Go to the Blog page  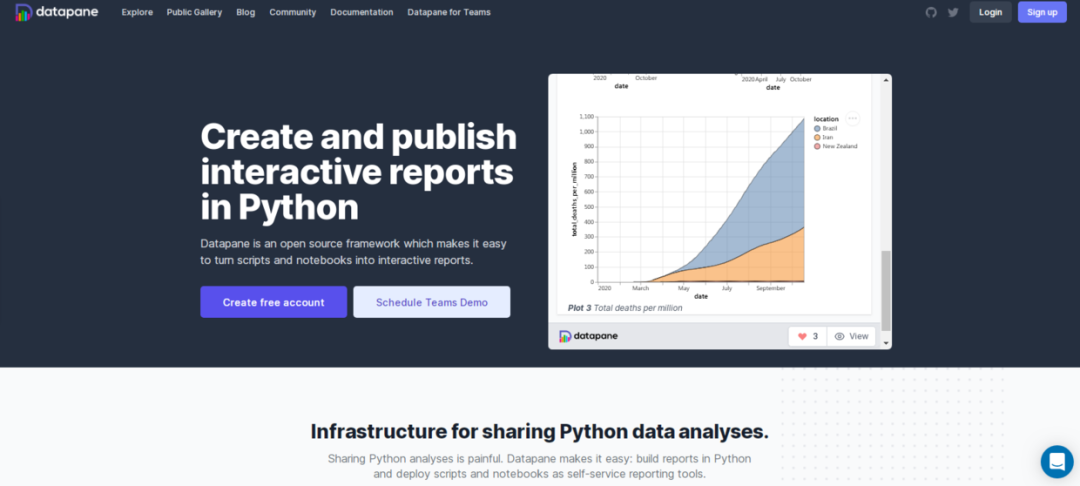tap(245, 12)
